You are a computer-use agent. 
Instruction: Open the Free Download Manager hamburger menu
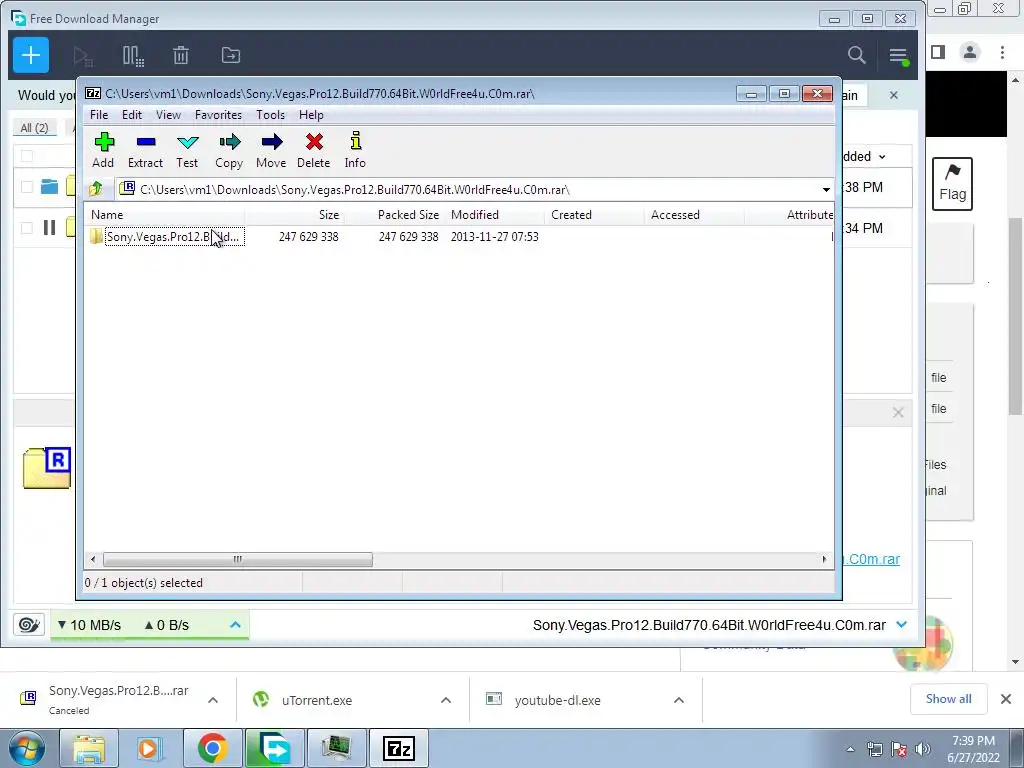coord(899,56)
